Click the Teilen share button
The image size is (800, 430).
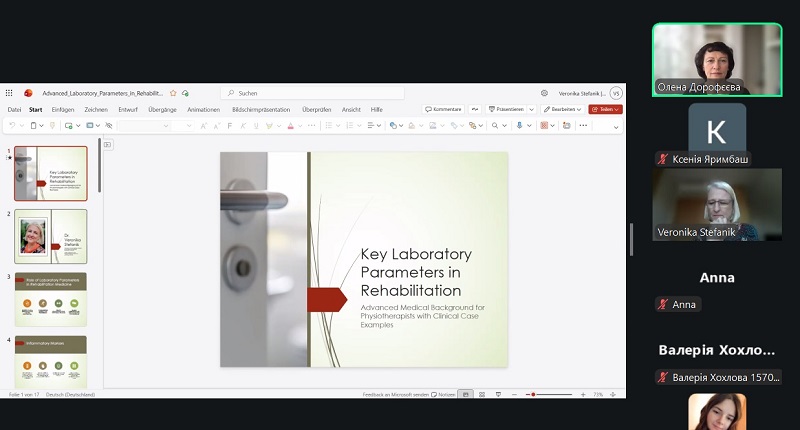tap(605, 109)
